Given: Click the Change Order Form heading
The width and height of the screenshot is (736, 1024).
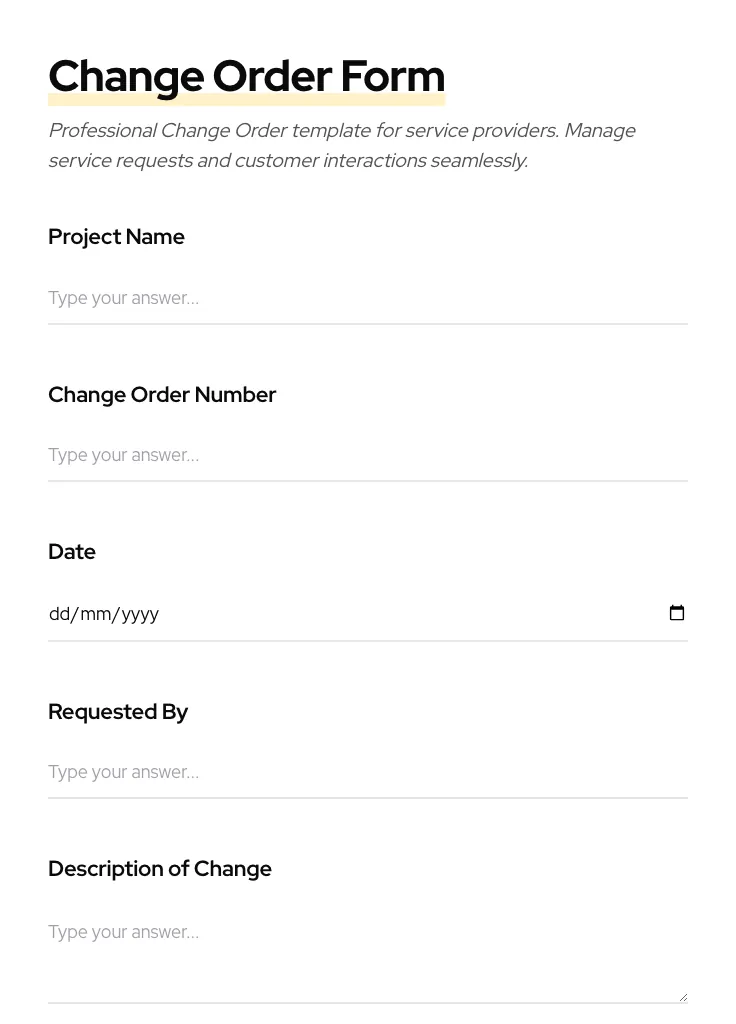Looking at the screenshot, I should point(246,76).
